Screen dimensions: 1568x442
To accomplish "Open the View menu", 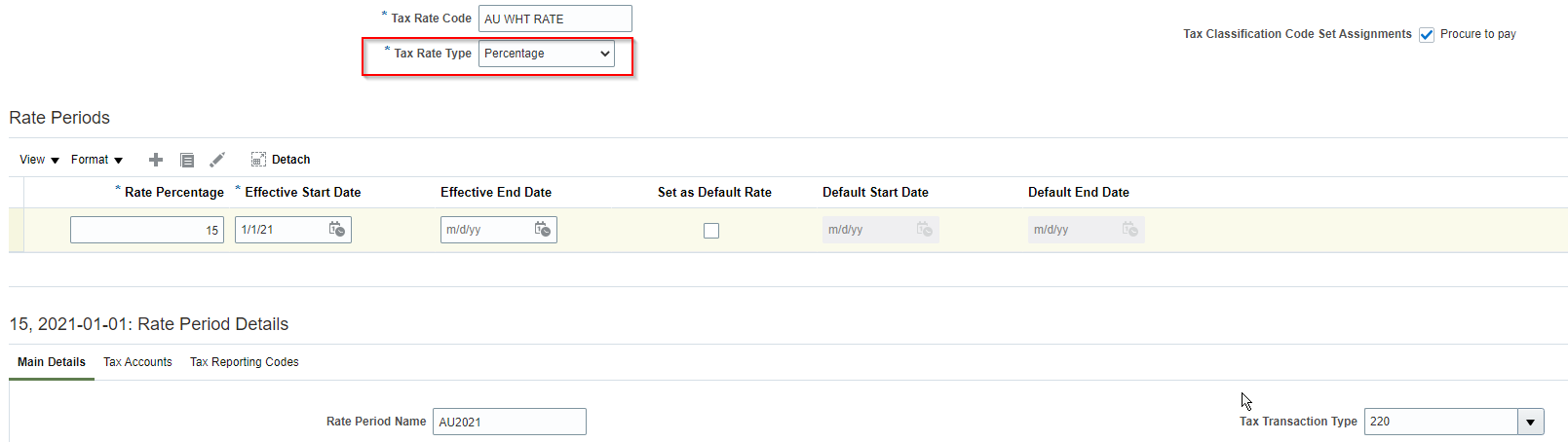I will click(39, 160).
